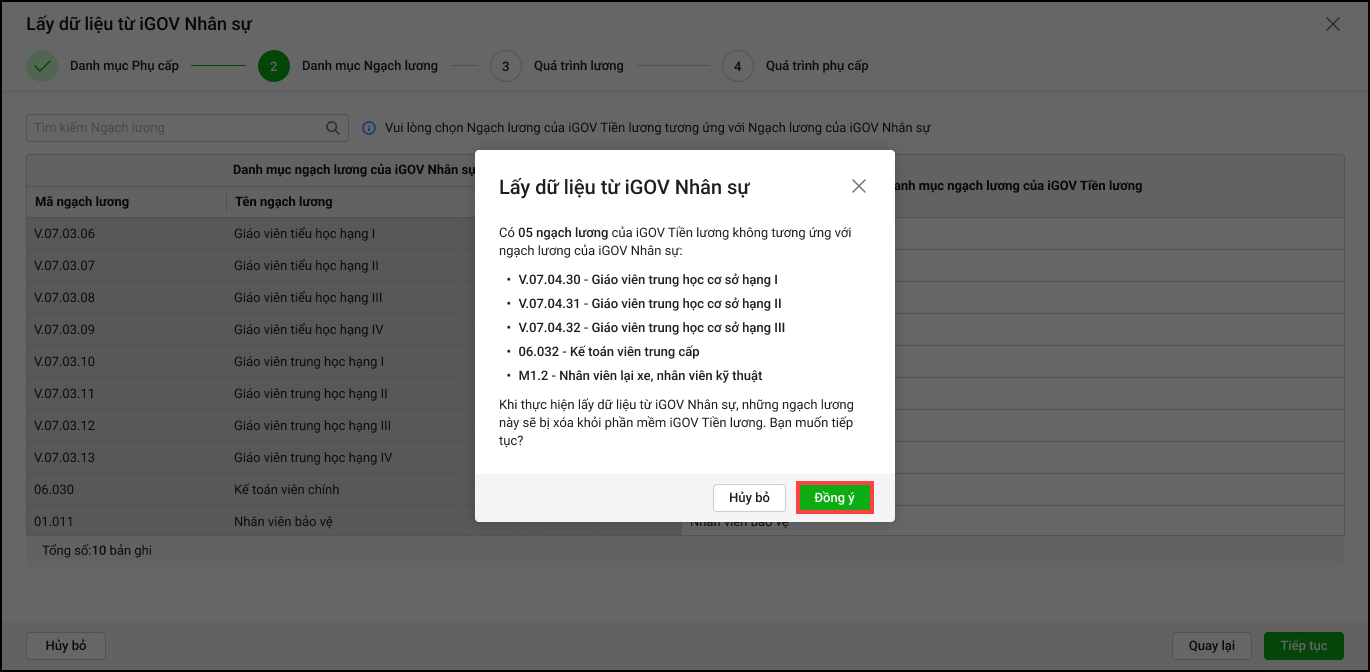Click V.07.04.32 item in the dialog list

pyautogui.click(x=652, y=328)
